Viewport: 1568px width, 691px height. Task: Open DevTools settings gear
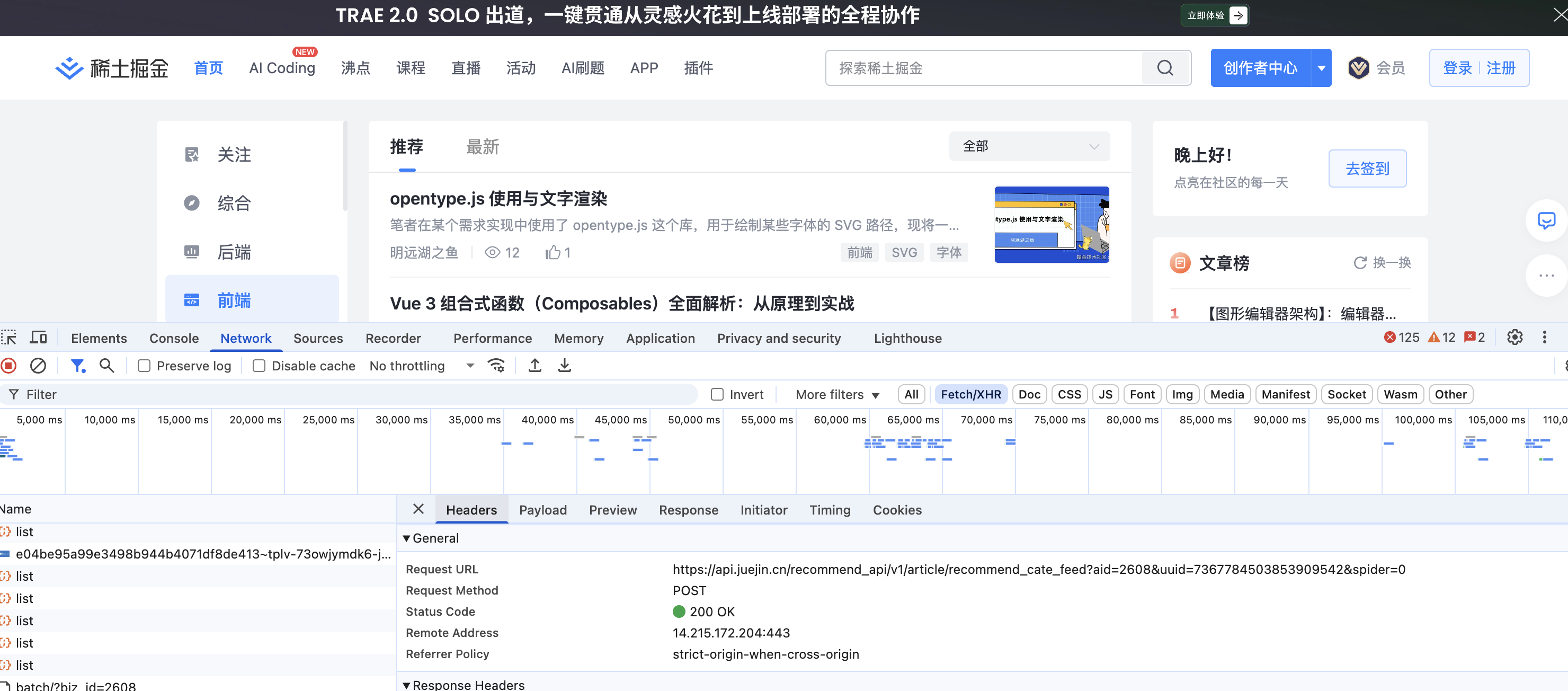tap(1514, 337)
